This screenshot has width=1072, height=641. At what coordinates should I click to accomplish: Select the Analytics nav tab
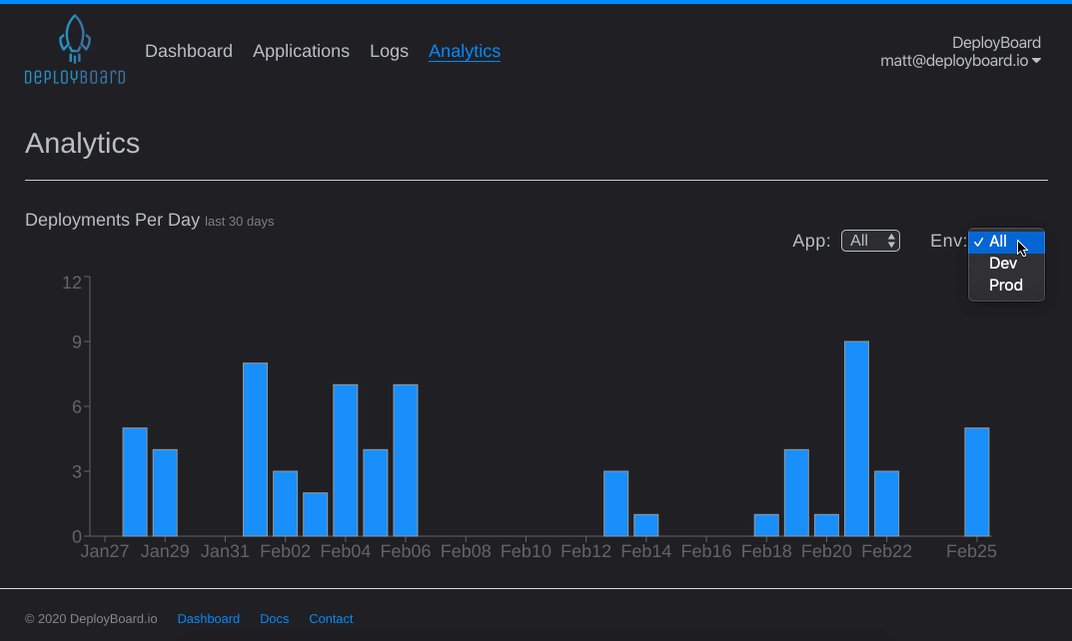point(464,51)
